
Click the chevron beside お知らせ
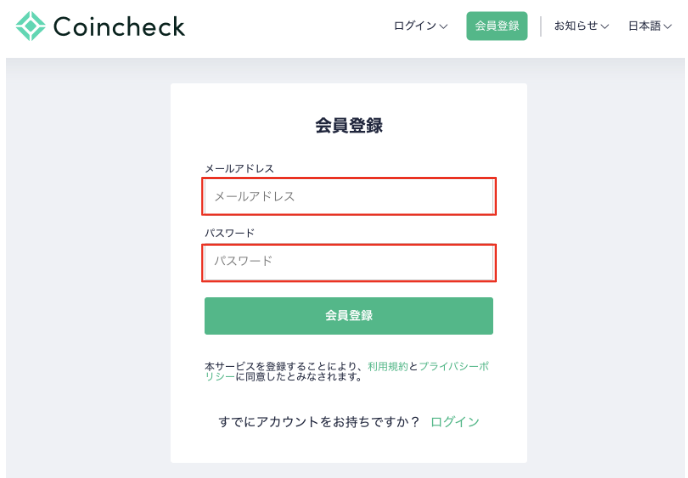[605, 27]
